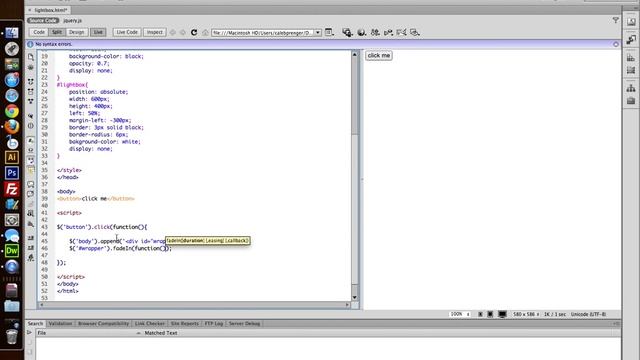Click the filter related files funnel icon
Image resolution: width=640 pixels, height=360 pixels.
[616, 20]
